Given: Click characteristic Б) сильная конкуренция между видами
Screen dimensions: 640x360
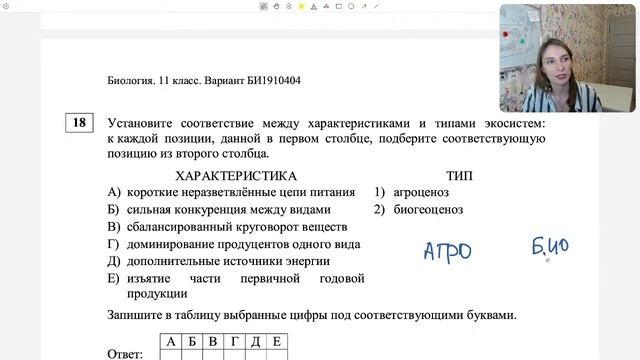Looking at the screenshot, I should (x=219, y=209).
